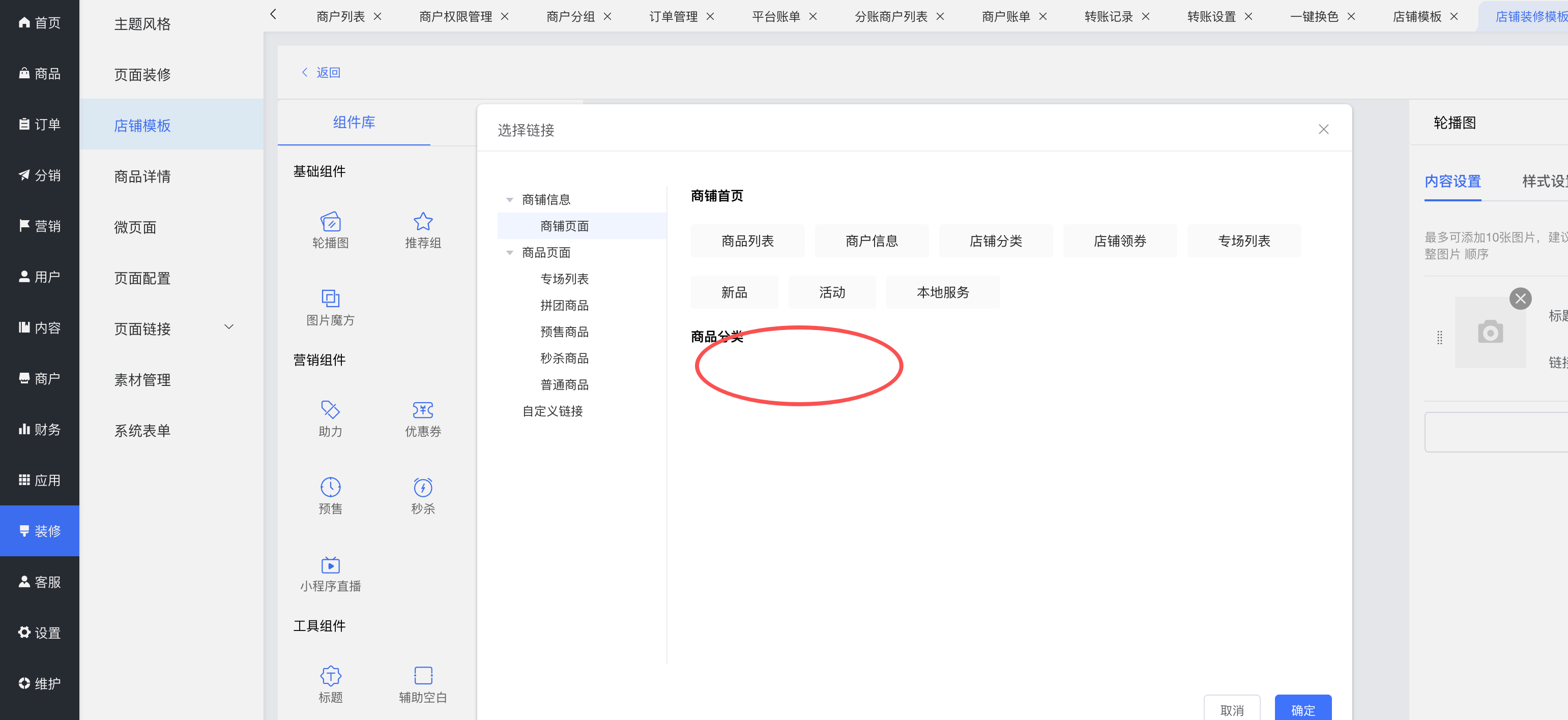Screen dimensions: 1568x720
Task: Open the 一键换色 tab
Action: point(1314,16)
